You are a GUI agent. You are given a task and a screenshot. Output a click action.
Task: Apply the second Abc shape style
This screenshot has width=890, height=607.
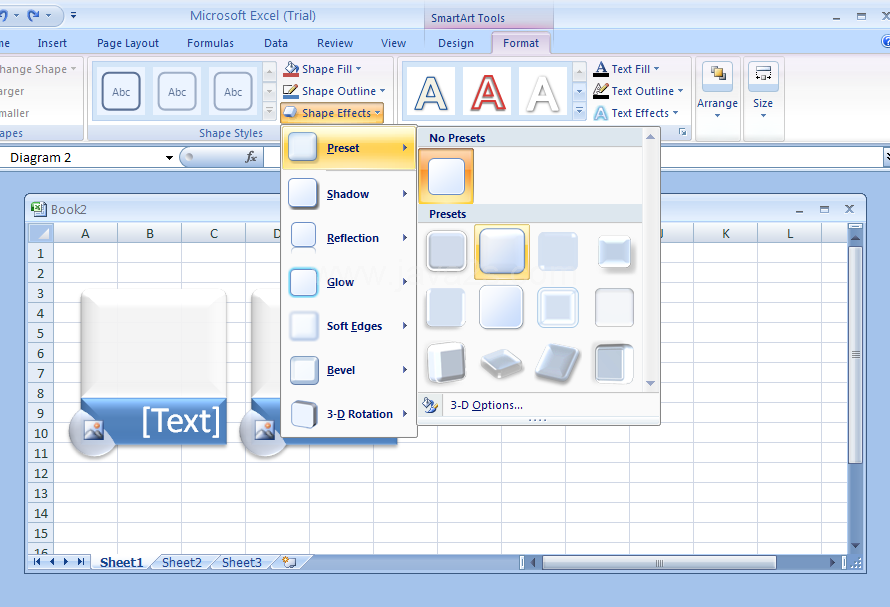[x=177, y=91]
